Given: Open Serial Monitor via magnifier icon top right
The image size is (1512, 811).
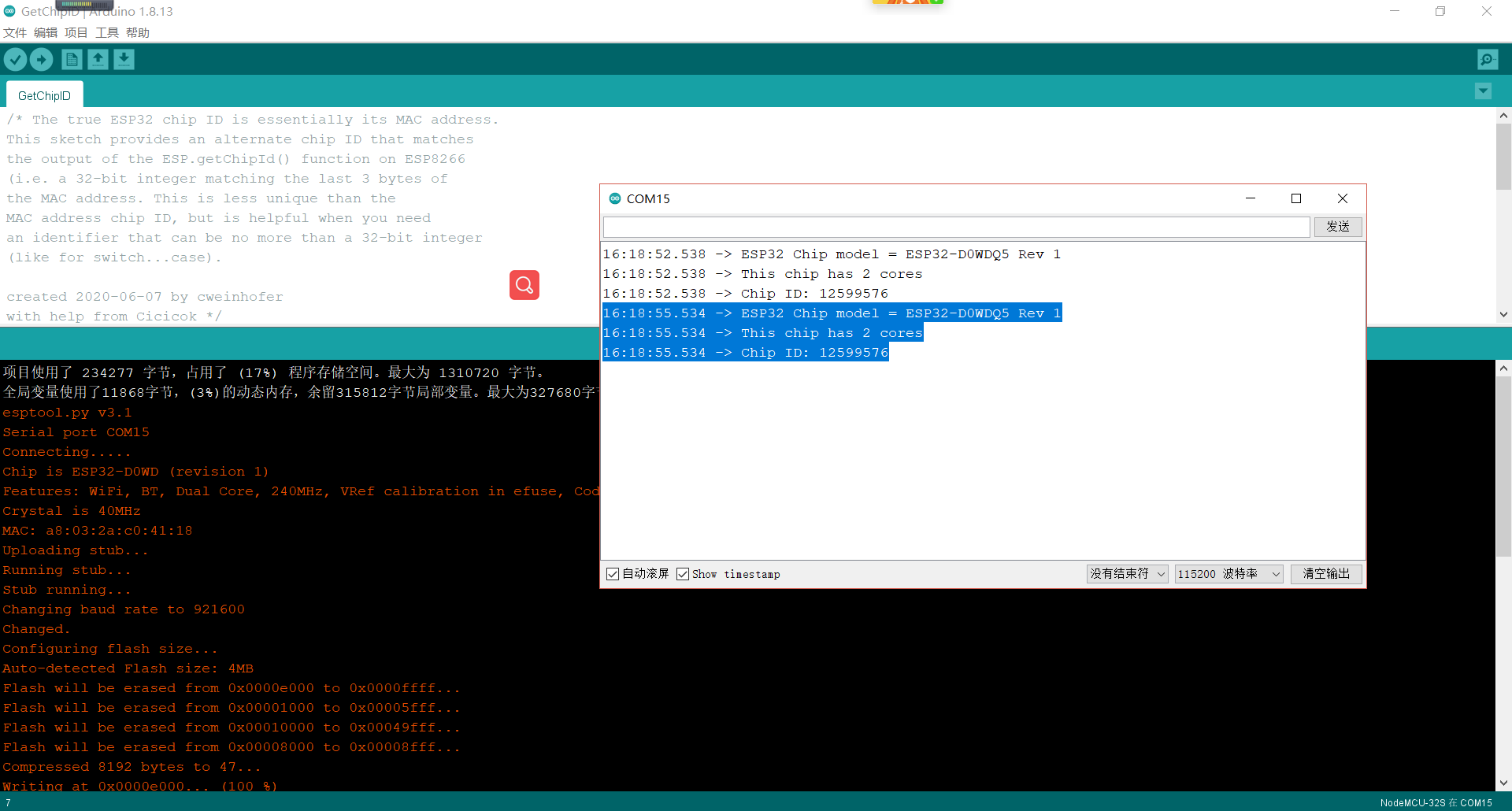Looking at the screenshot, I should 1487,59.
